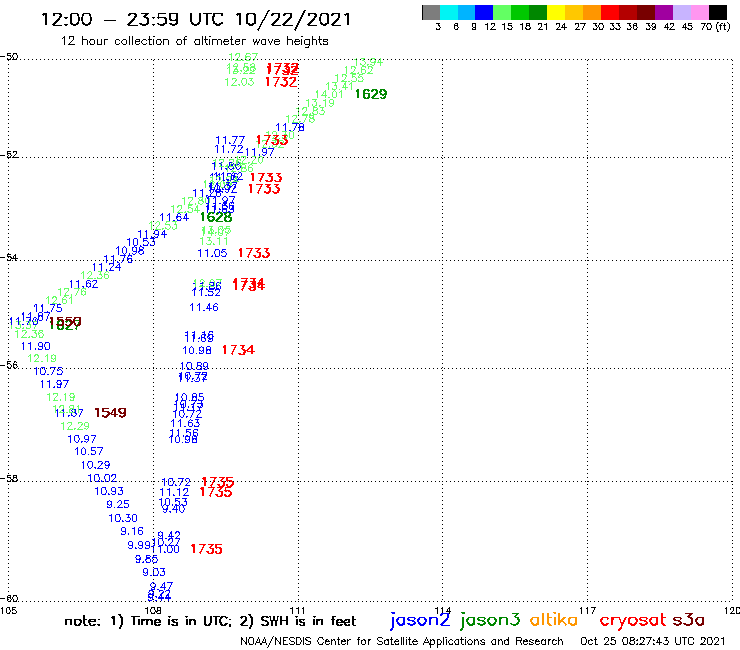Click the wave height value 14.01

(329, 94)
